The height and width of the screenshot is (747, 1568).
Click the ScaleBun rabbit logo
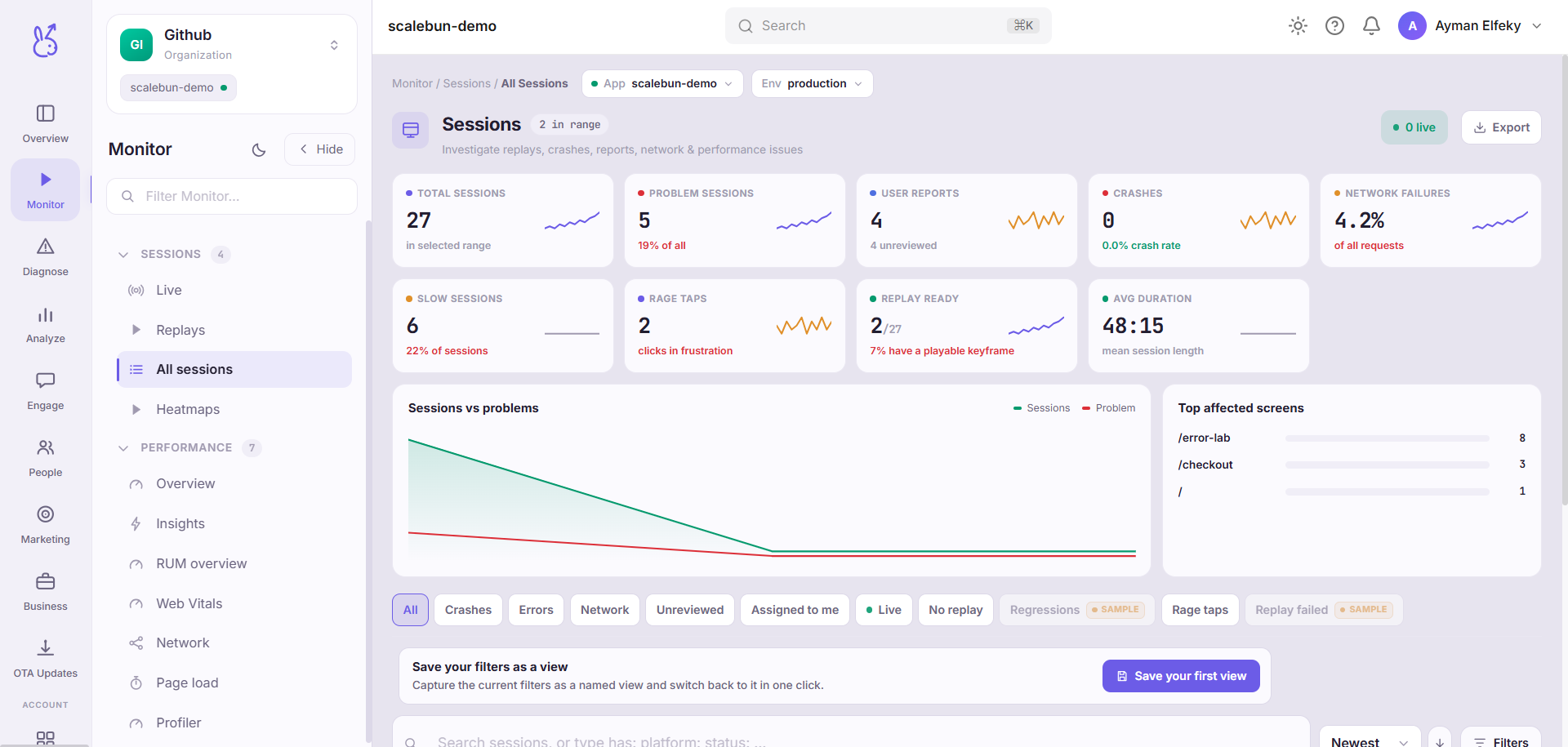tap(46, 40)
